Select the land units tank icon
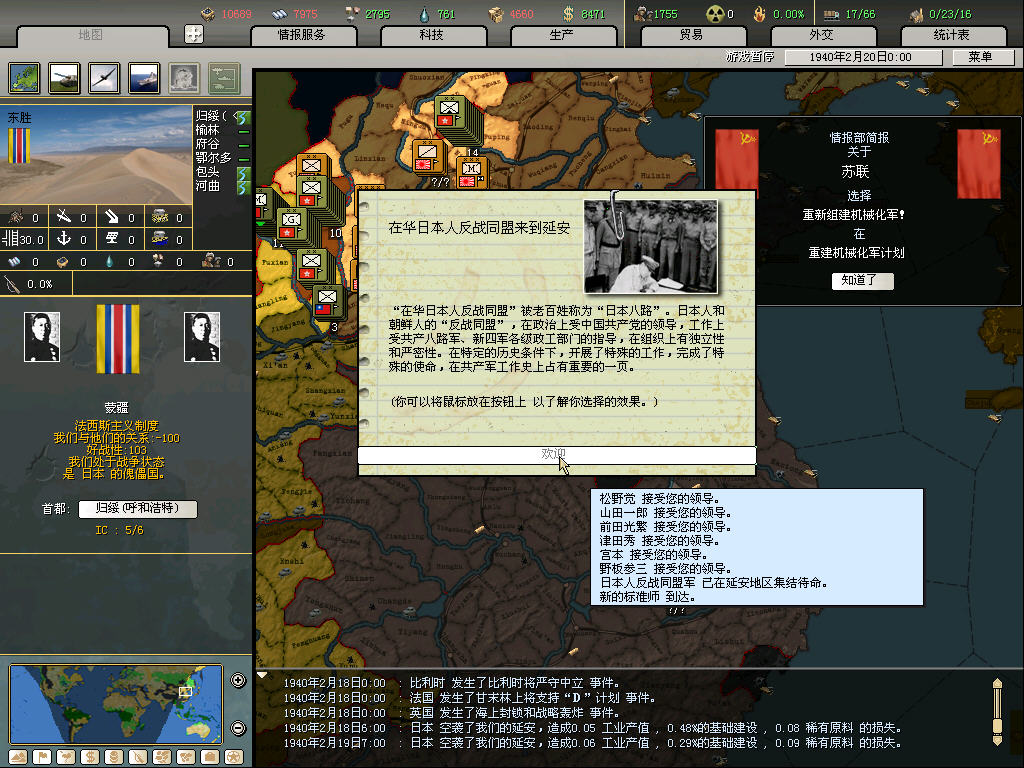This screenshot has width=1024, height=768. click(x=64, y=78)
